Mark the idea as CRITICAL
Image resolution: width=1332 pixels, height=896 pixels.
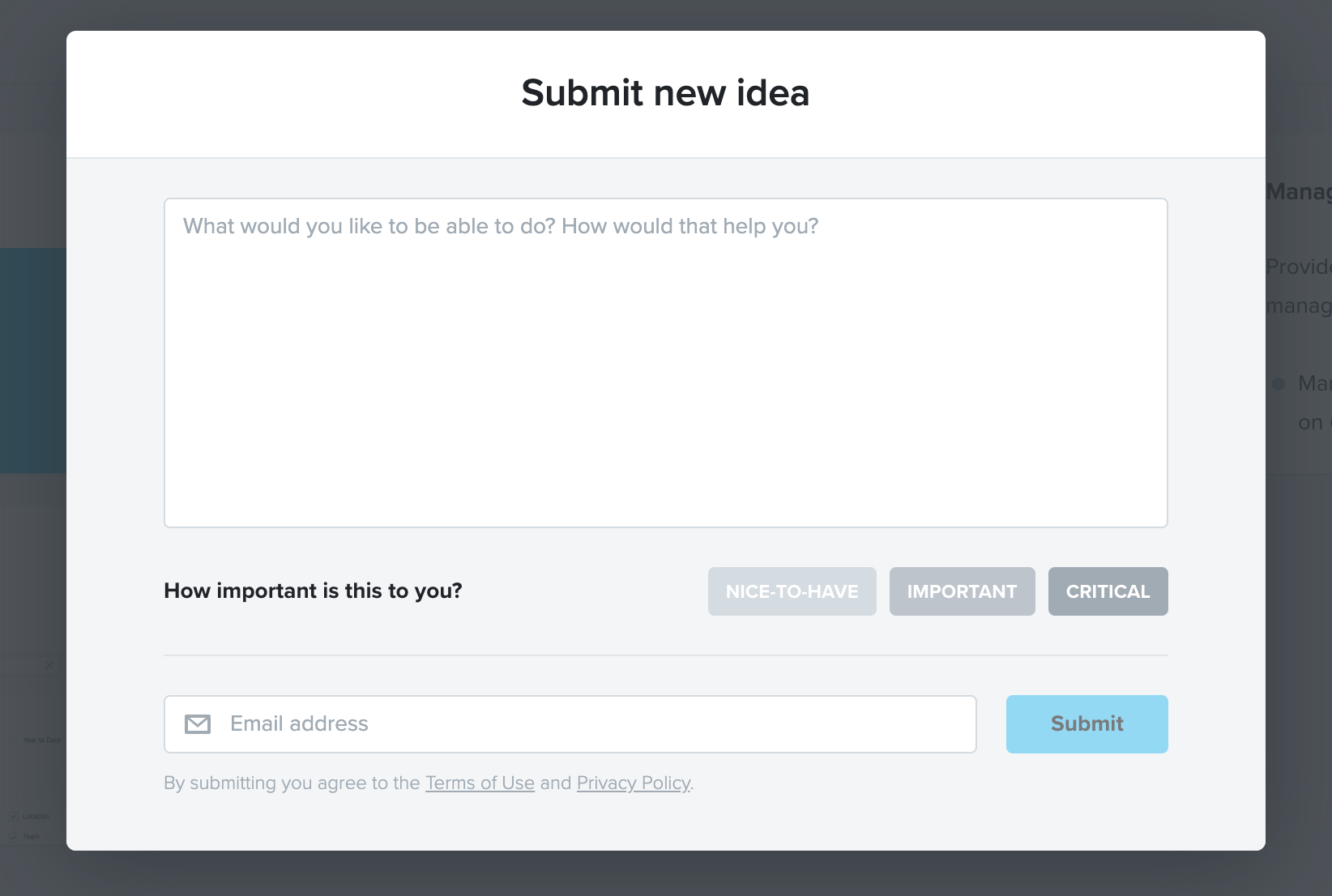1108,591
